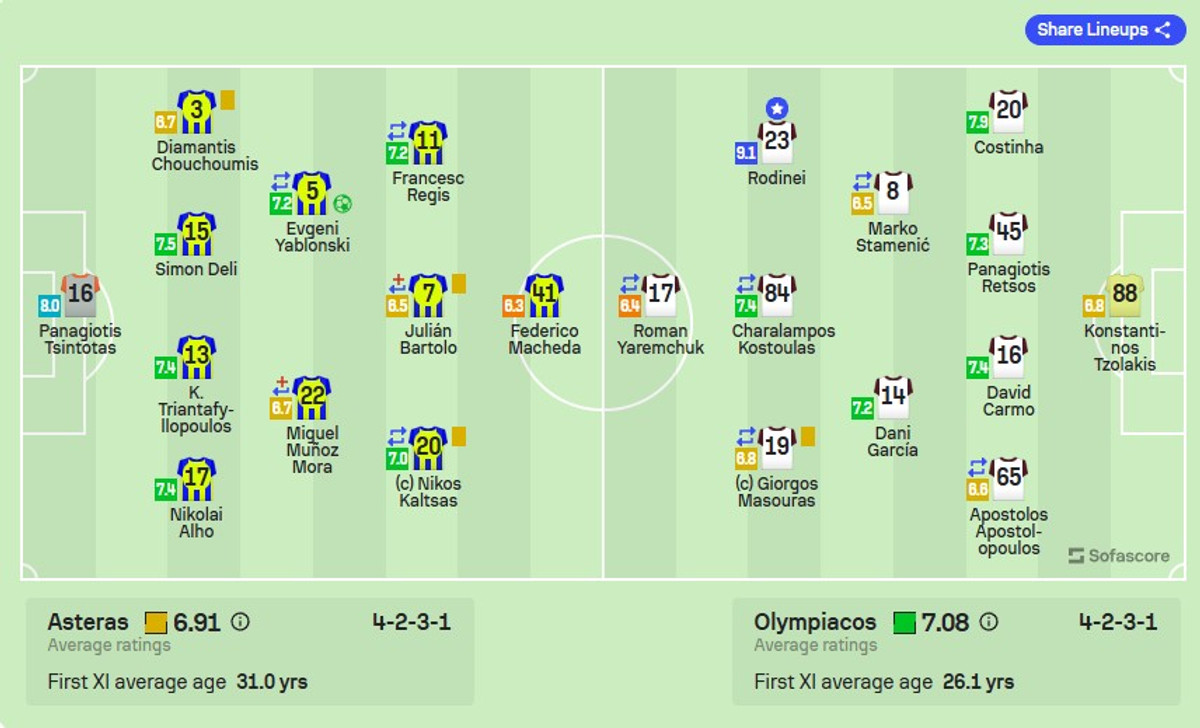Image resolution: width=1200 pixels, height=728 pixels.
Task: Click the info icon beside Olympiacos 7.08
Action: tap(989, 622)
